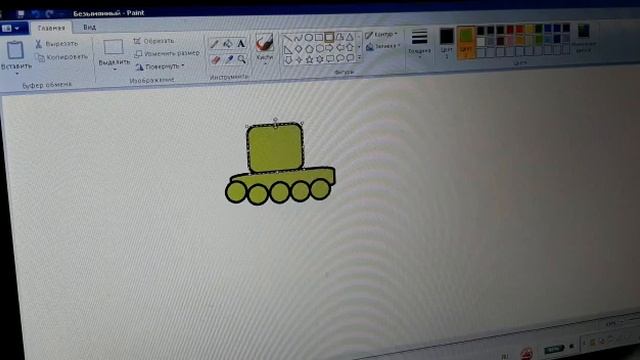Screen dimensions: 640x360
Task: Pick the Oval shape
Action: pyautogui.click(x=309, y=38)
